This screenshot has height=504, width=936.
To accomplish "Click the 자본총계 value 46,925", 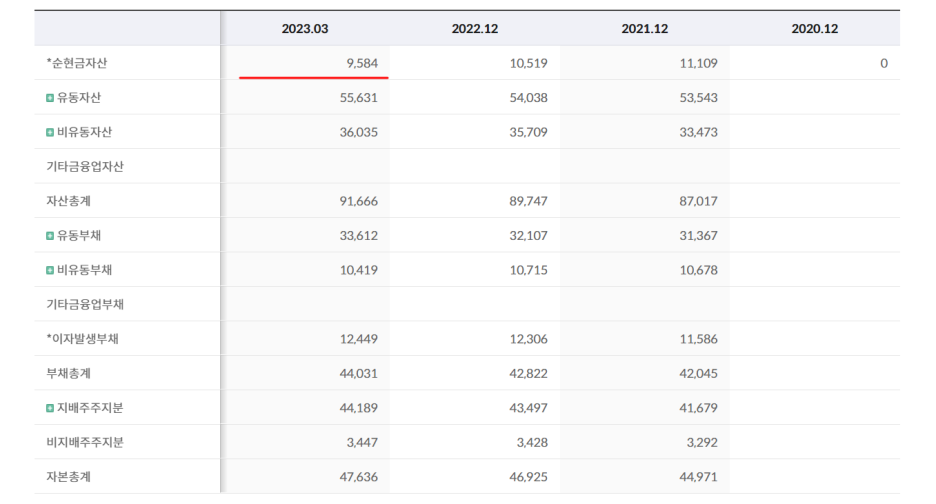I will coord(528,477).
